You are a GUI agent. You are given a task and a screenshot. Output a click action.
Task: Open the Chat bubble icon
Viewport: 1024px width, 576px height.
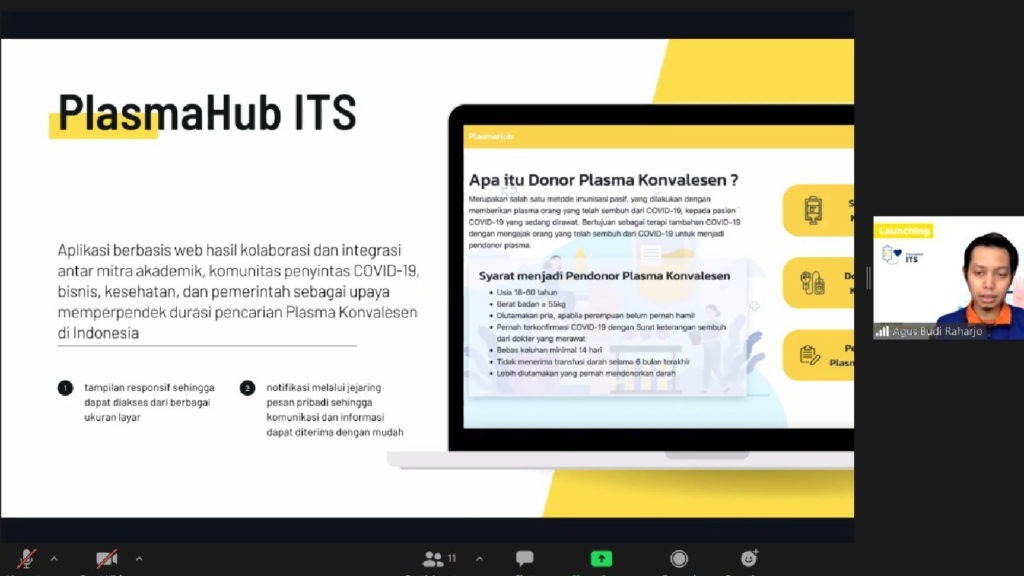524,559
